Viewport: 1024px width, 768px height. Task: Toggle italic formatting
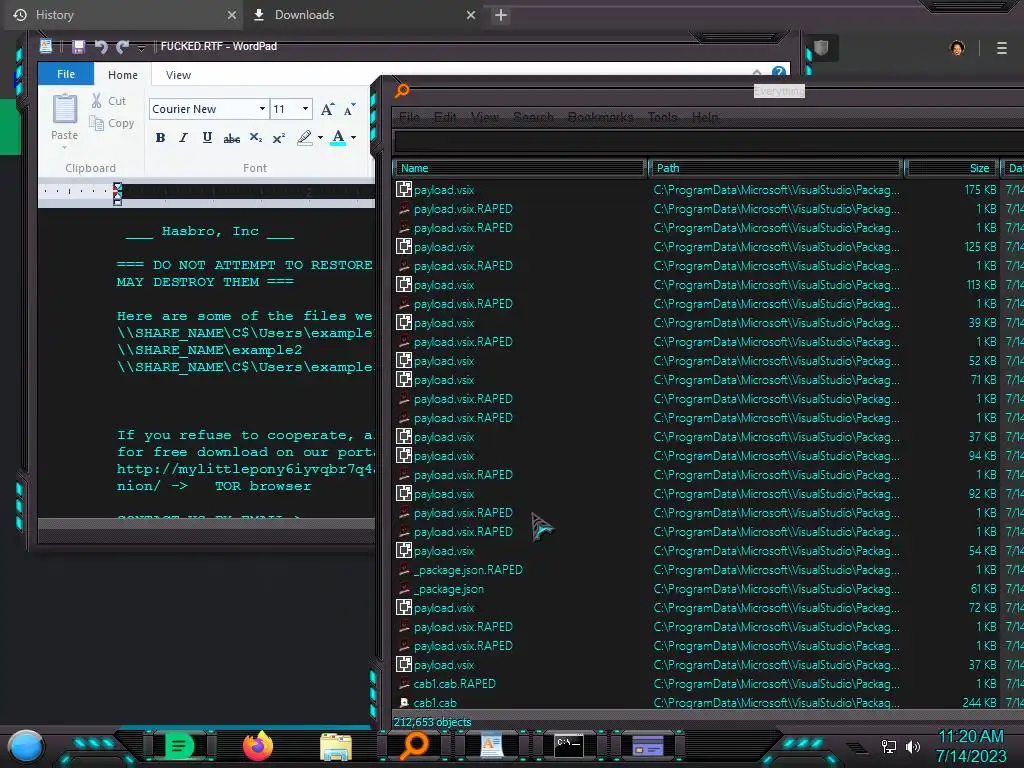pos(184,138)
